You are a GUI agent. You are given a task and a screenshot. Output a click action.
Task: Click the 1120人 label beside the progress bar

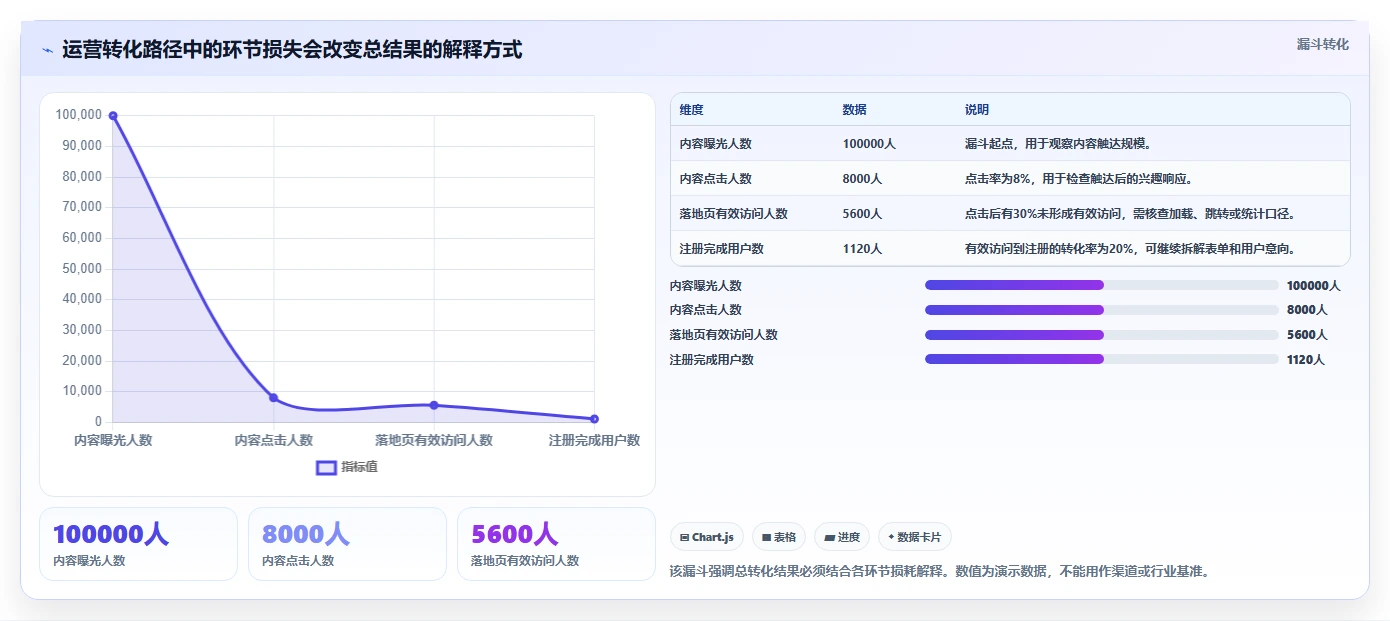[x=1306, y=360]
